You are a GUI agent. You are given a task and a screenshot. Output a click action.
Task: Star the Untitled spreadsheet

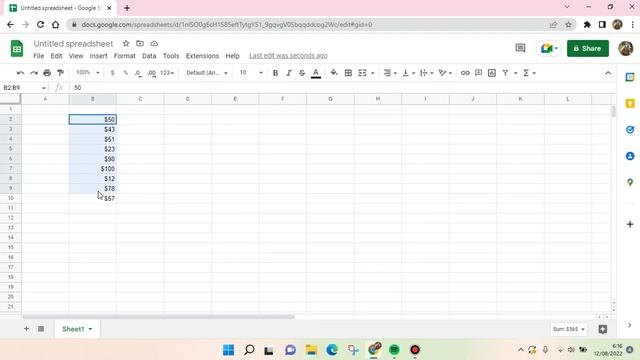pos(126,43)
